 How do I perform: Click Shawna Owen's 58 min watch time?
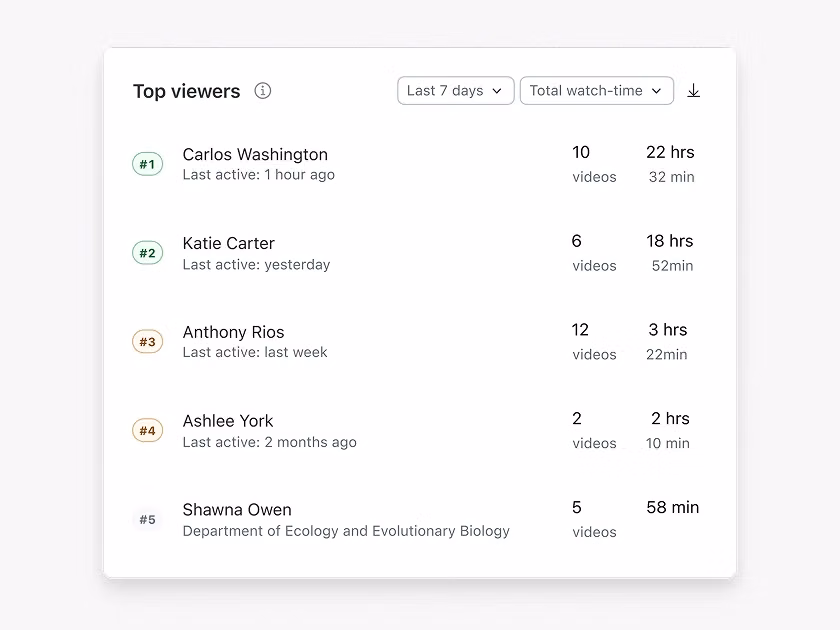pyautogui.click(x=672, y=508)
